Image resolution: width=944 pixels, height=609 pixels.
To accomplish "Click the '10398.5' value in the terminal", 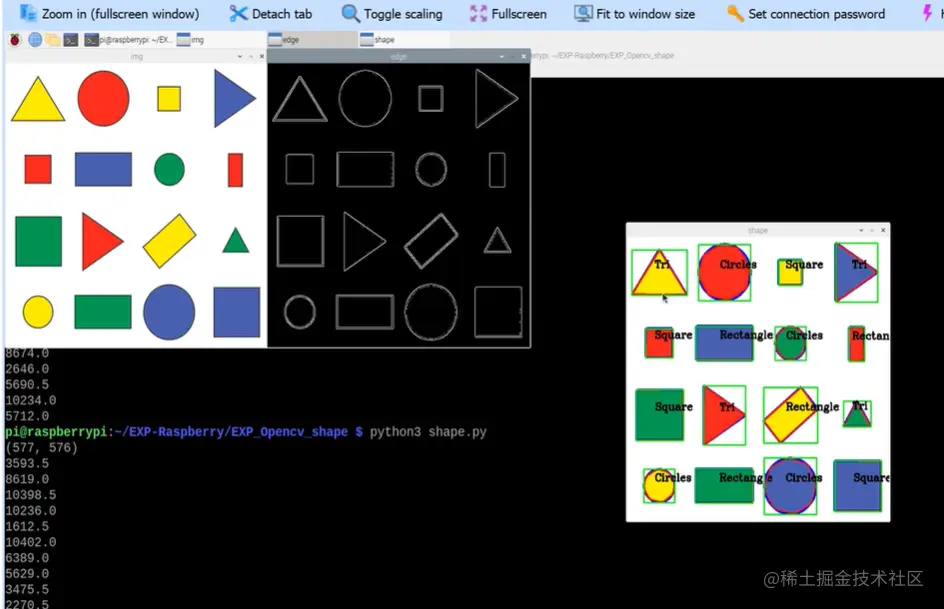I will click(x=31, y=495).
